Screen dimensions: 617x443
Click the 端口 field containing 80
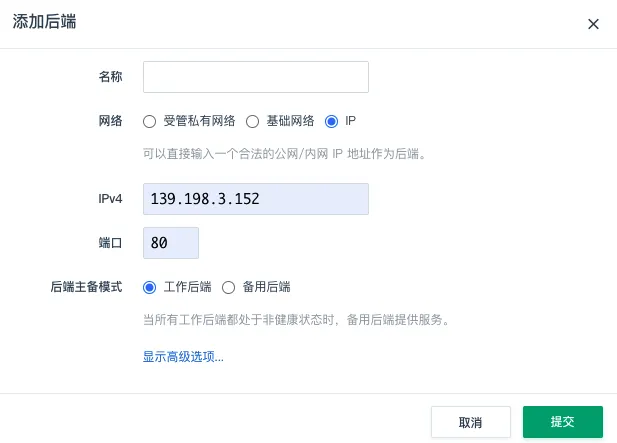click(171, 243)
